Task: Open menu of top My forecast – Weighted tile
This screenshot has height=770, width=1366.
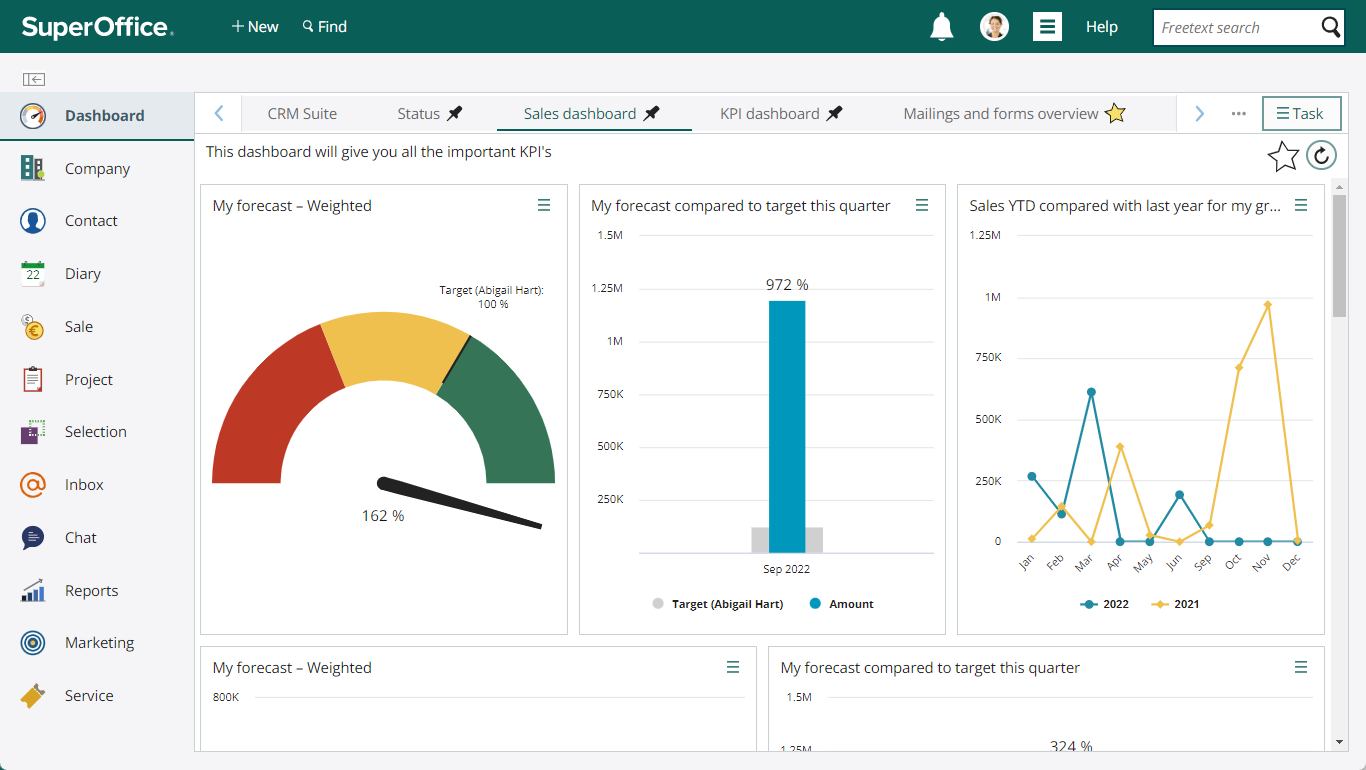Action: point(544,205)
